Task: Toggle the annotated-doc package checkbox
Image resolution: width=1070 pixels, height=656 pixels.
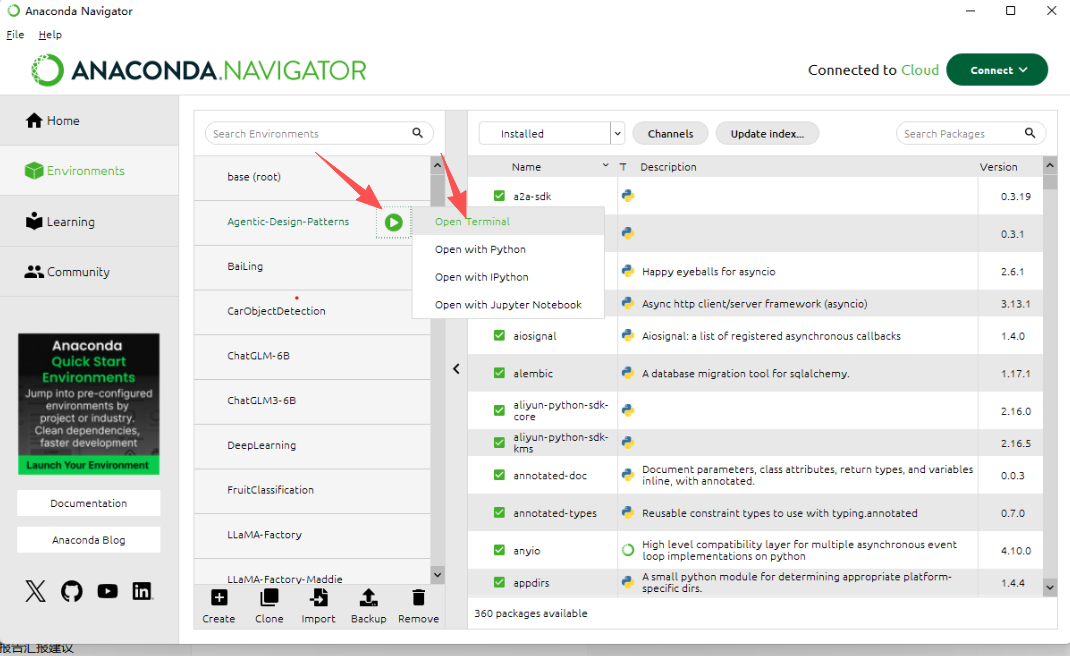Action: 500,475
